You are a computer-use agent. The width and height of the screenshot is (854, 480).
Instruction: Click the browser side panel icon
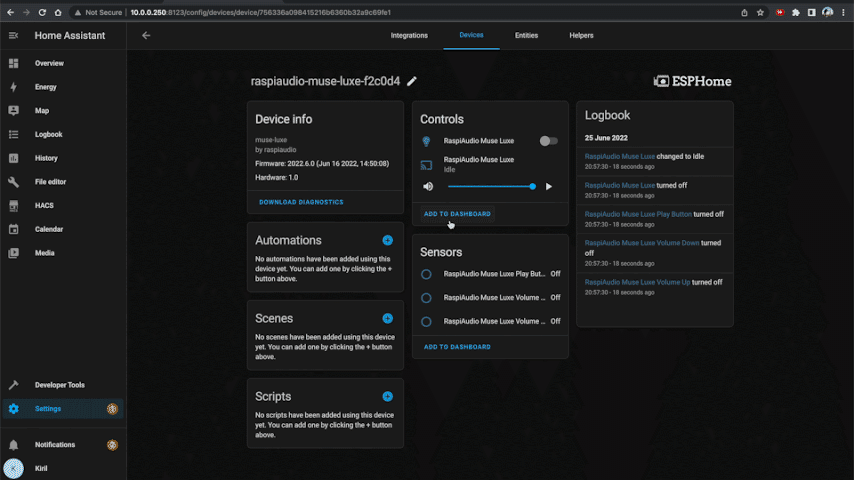[x=812, y=12]
